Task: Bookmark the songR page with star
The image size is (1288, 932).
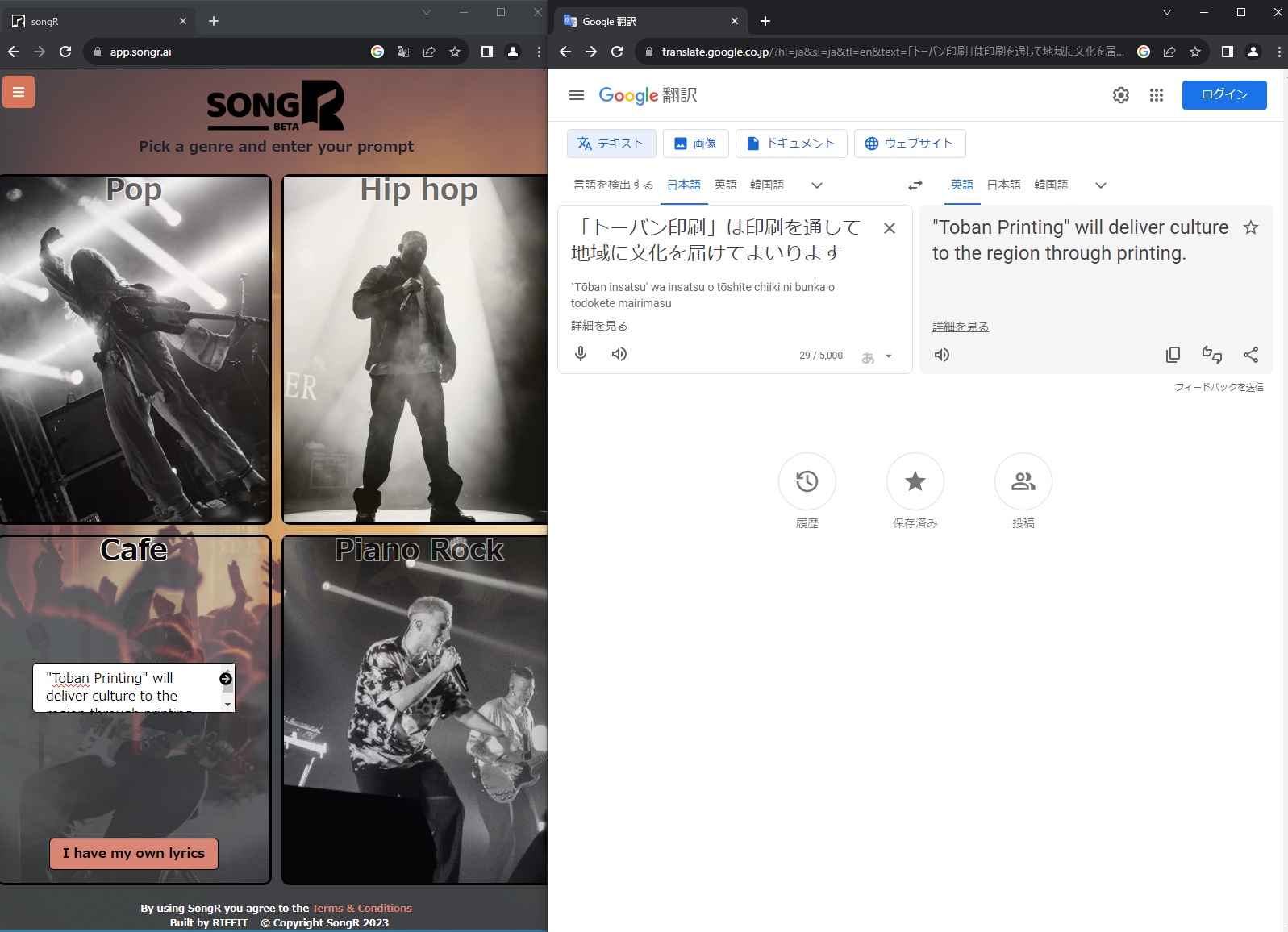Action: coord(455,52)
